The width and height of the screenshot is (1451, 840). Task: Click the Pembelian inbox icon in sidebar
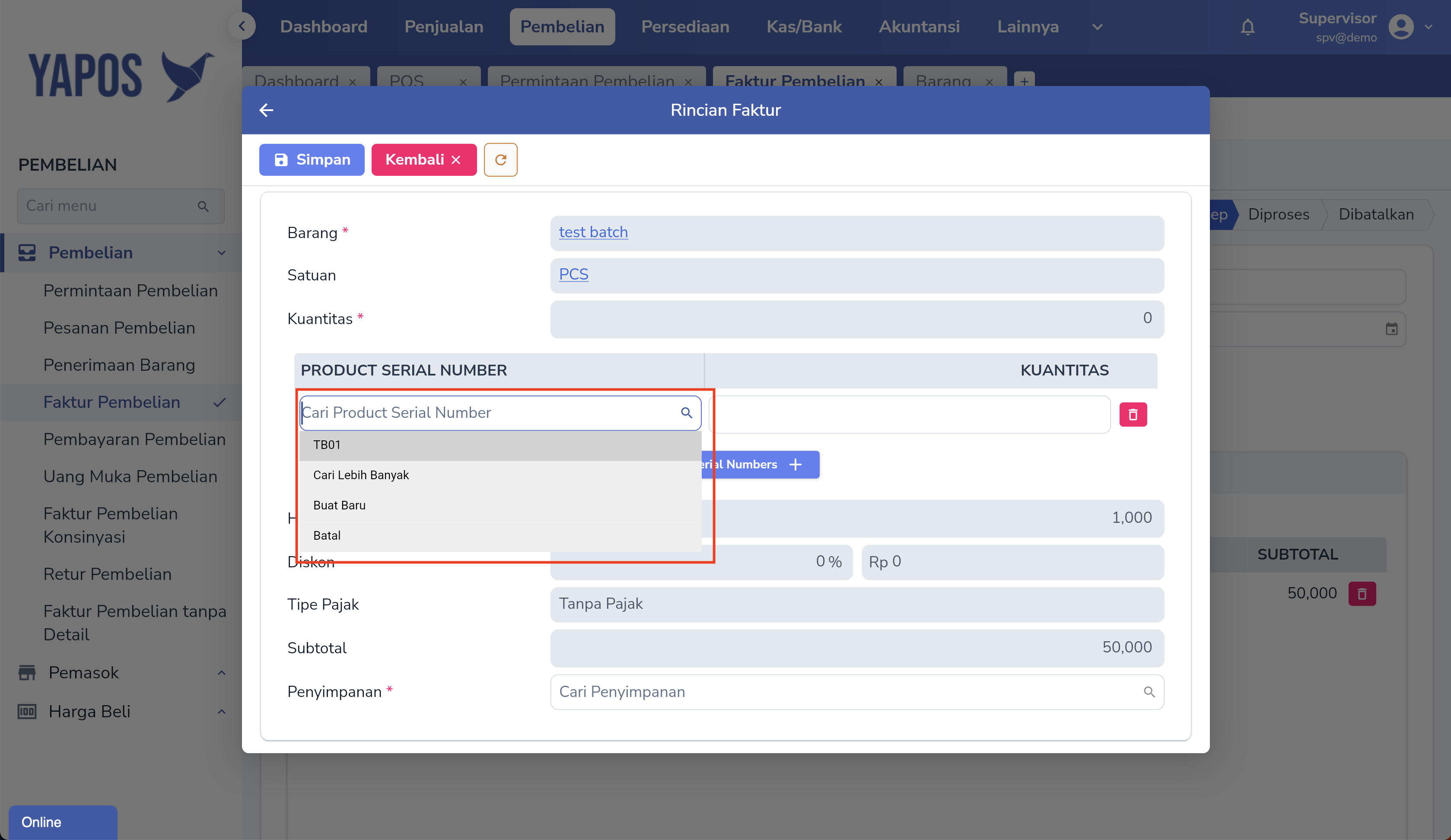[26, 253]
